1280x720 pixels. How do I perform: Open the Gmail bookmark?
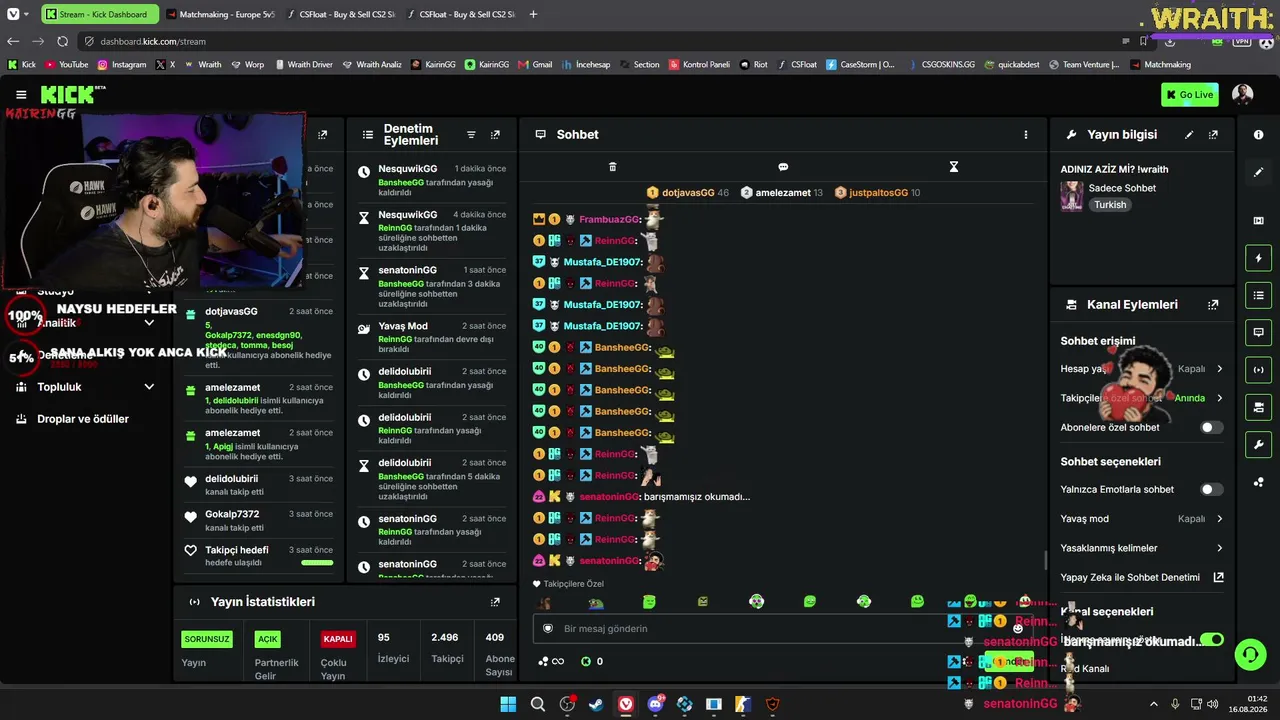(x=535, y=64)
